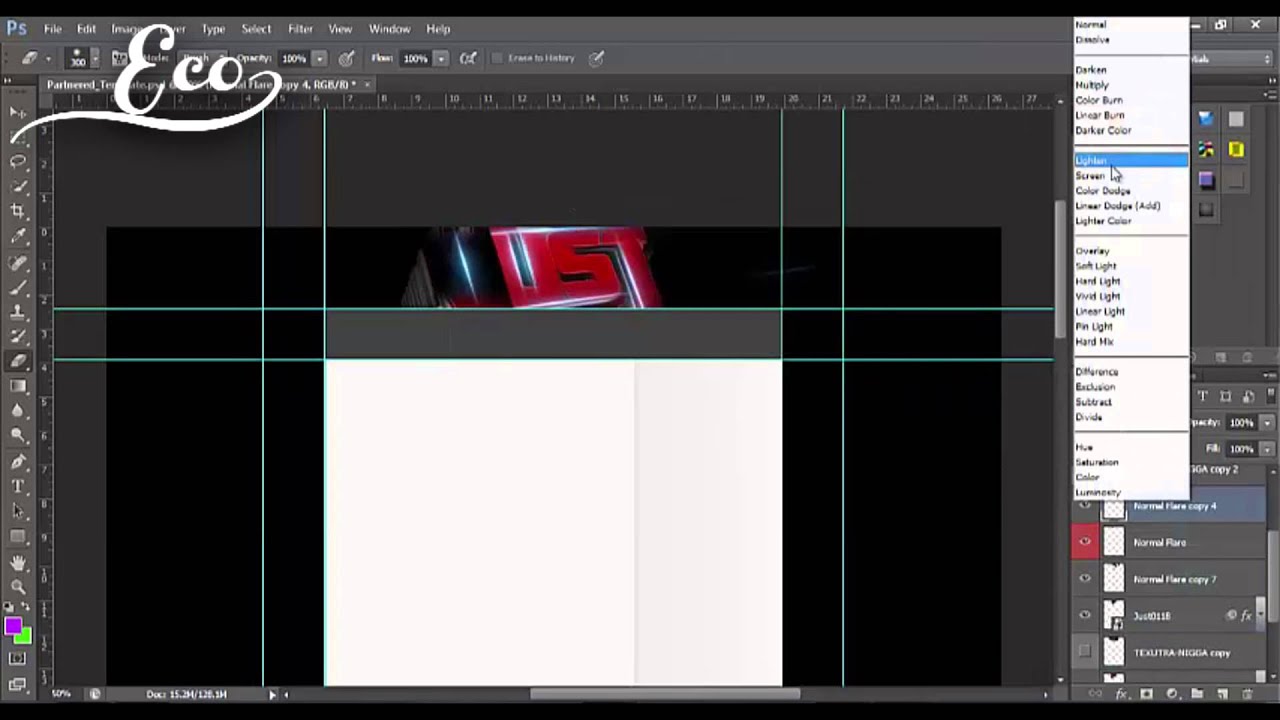Choose Luminosity blend mode

pyautogui.click(x=1131, y=492)
